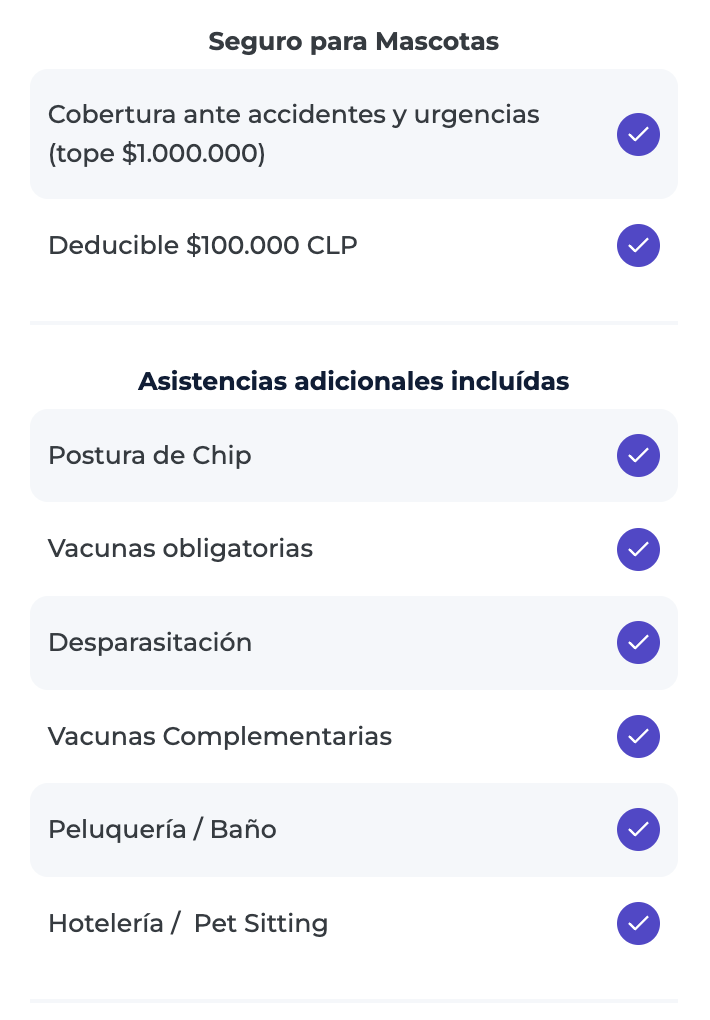Click the accidentes y urgencias coverage checkmark

(x=638, y=135)
